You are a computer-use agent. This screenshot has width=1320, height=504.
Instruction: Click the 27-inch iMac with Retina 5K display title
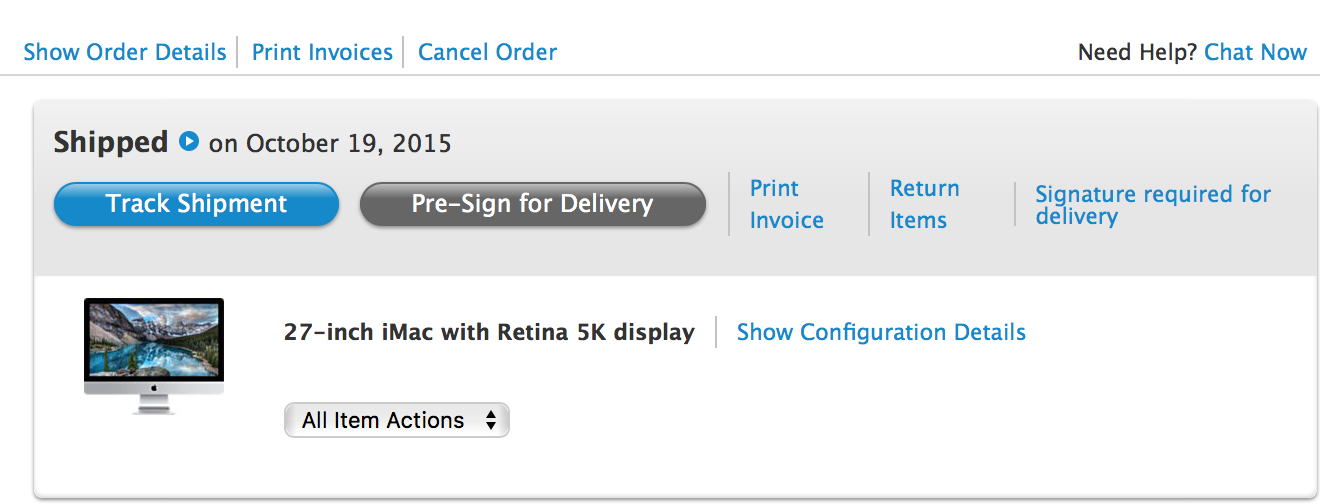[489, 332]
